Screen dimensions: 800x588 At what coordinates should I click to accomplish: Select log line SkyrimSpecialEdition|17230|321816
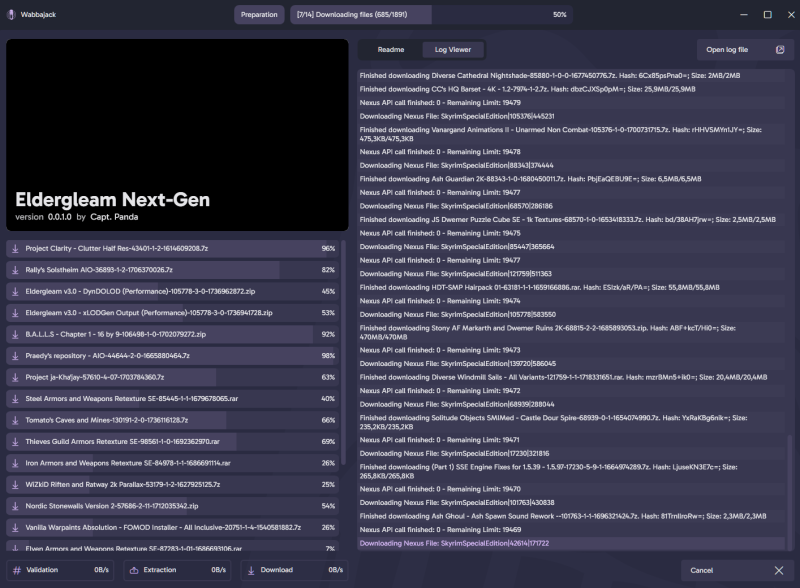click(x=571, y=453)
